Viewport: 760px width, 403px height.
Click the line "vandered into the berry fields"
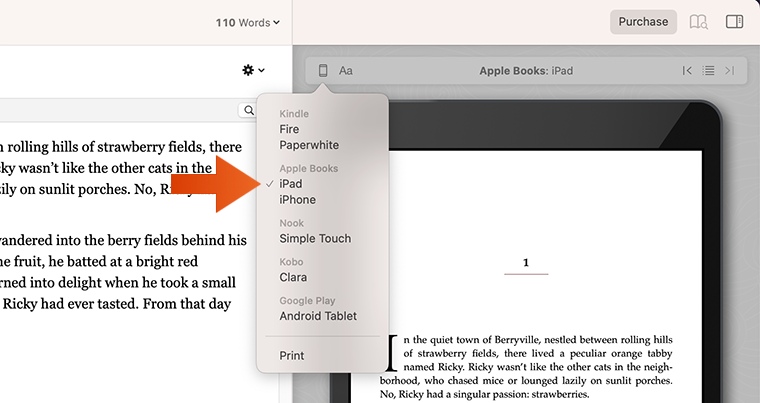[124, 240]
